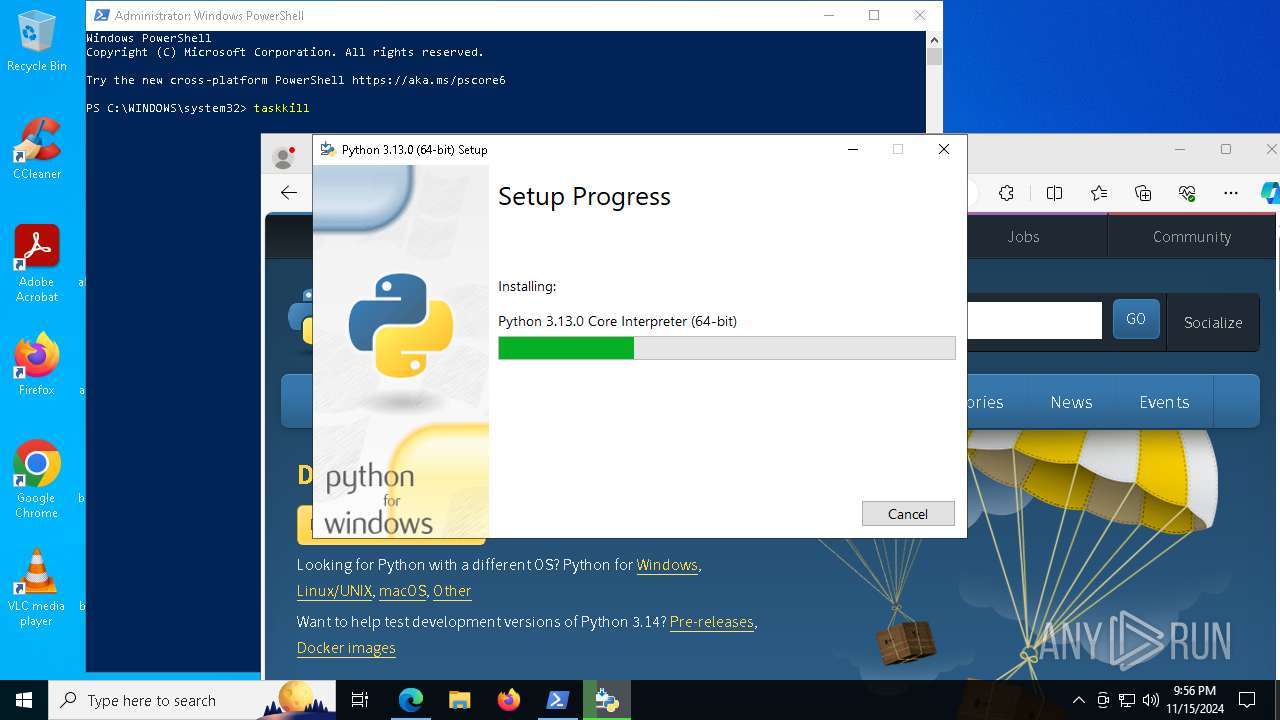Open Edge collections icon
The width and height of the screenshot is (1280, 720).
pyautogui.click(x=1143, y=193)
